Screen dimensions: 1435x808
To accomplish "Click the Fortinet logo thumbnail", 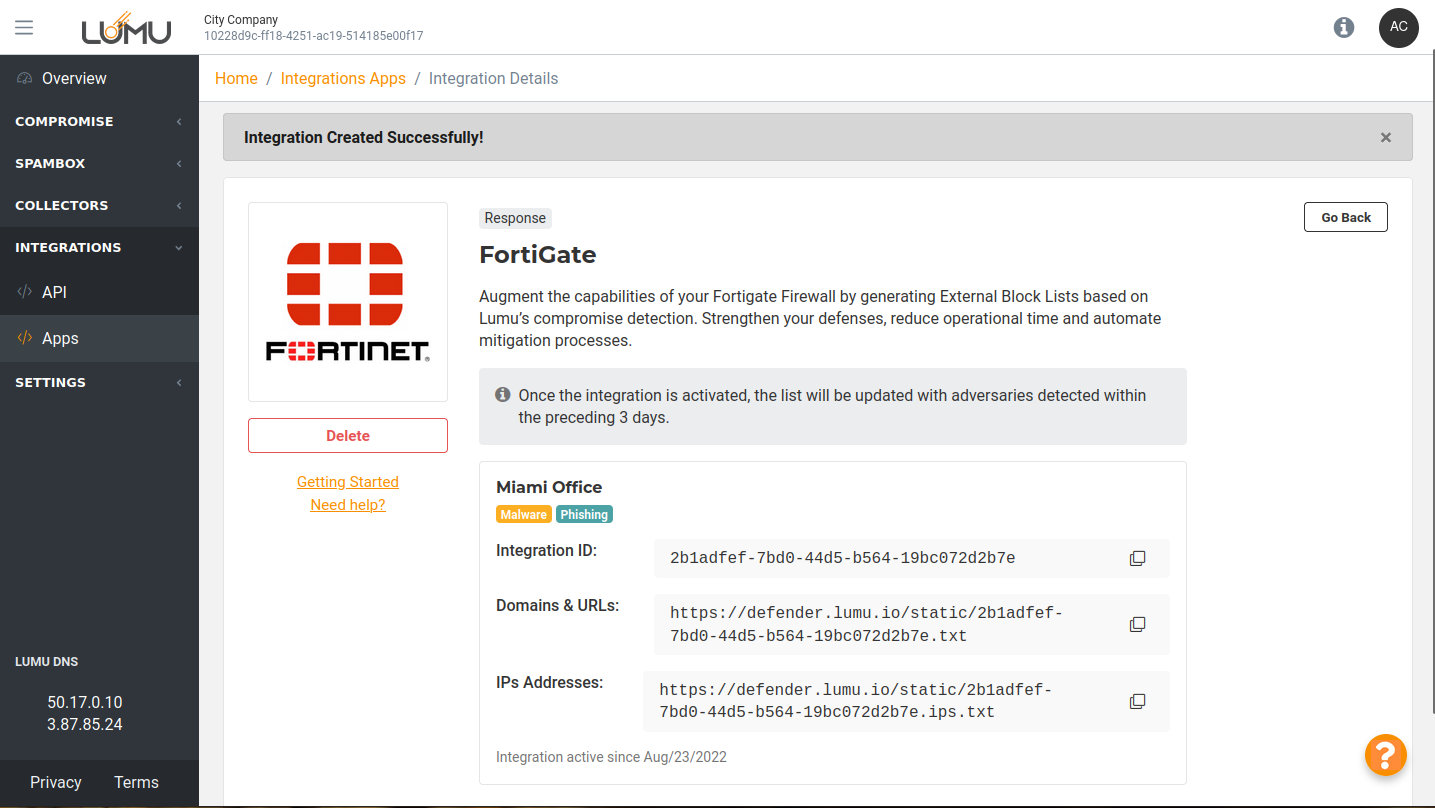I will [x=347, y=302].
